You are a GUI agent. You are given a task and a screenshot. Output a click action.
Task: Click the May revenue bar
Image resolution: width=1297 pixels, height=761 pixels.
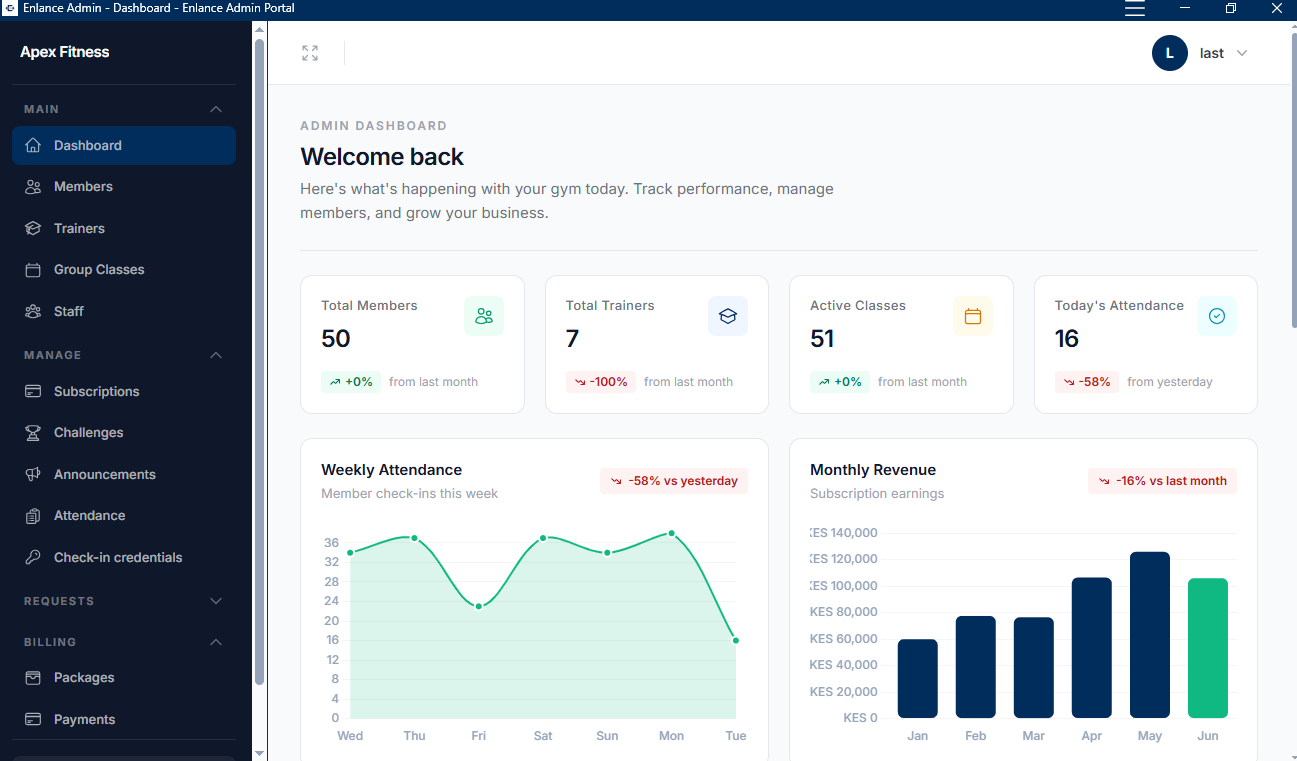tap(1150, 635)
